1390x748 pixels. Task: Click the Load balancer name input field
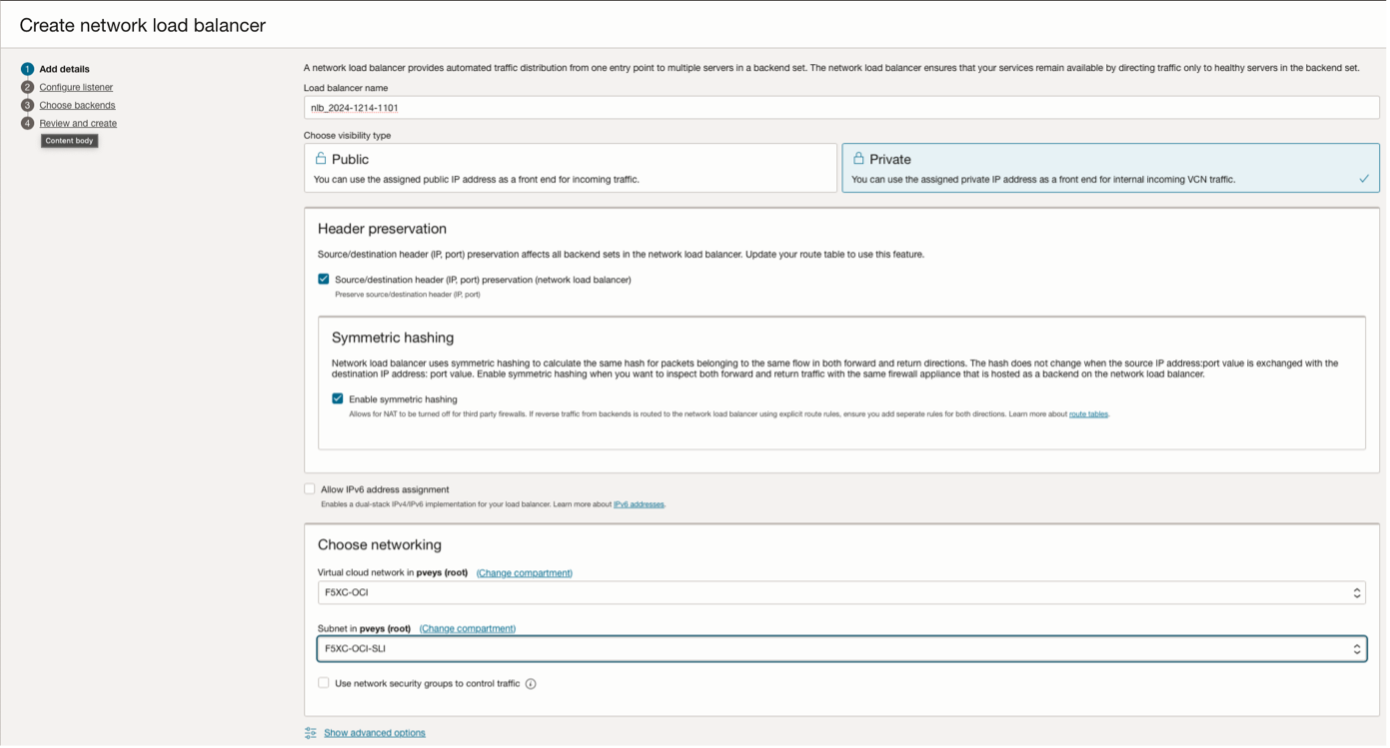pyautogui.click(x=840, y=107)
